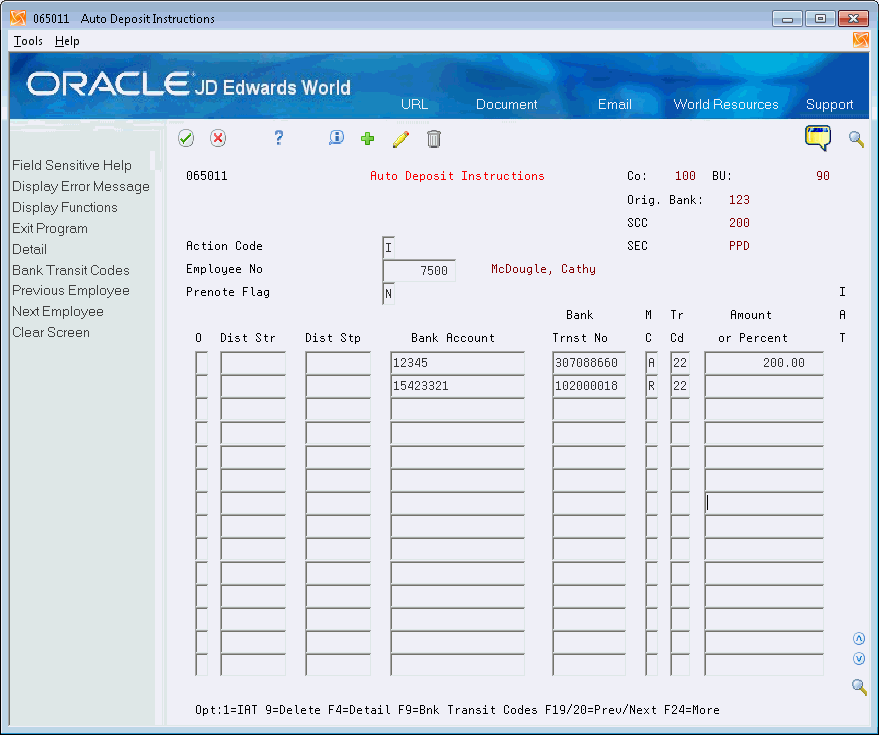The height and width of the screenshot is (735, 879).
Task: Close the Auto Deposit Instructions window
Action: (853, 19)
